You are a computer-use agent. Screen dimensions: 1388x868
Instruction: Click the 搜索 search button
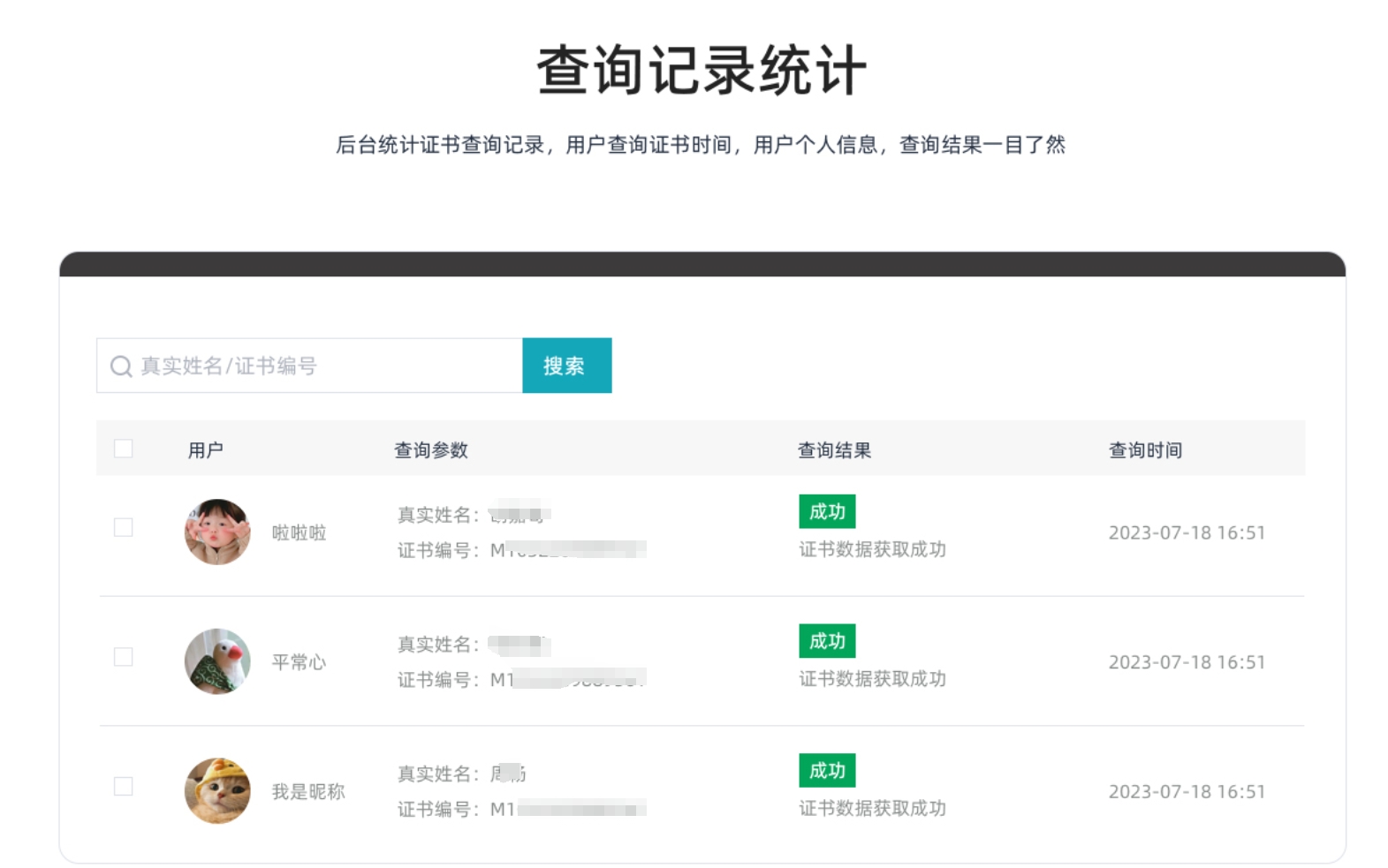coord(566,366)
